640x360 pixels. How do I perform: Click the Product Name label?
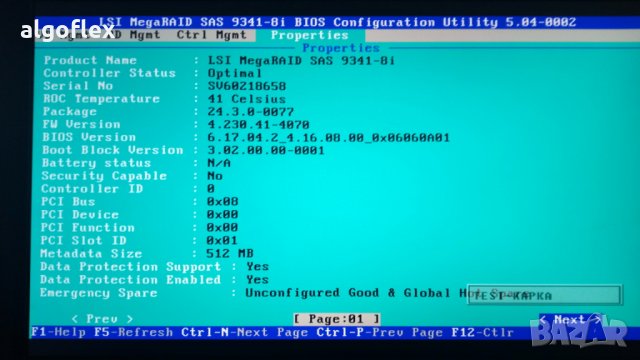[90, 60]
